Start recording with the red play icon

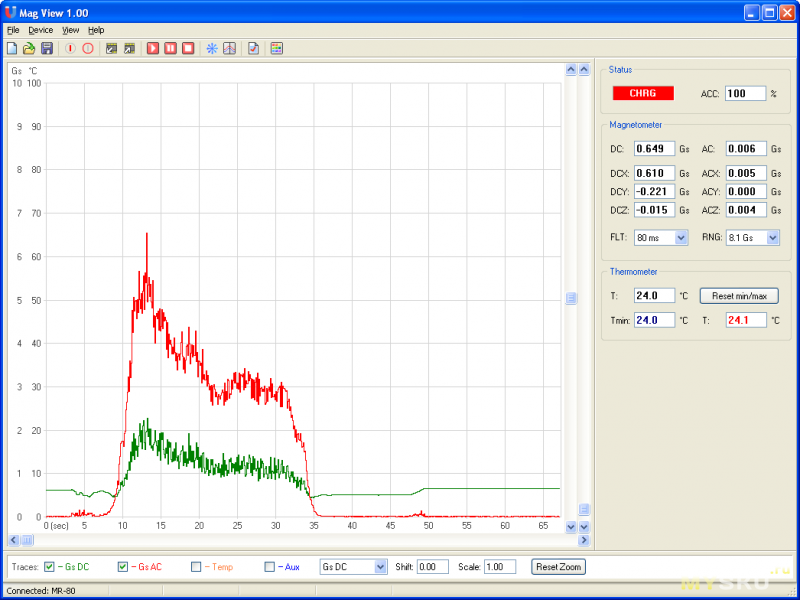[153, 48]
